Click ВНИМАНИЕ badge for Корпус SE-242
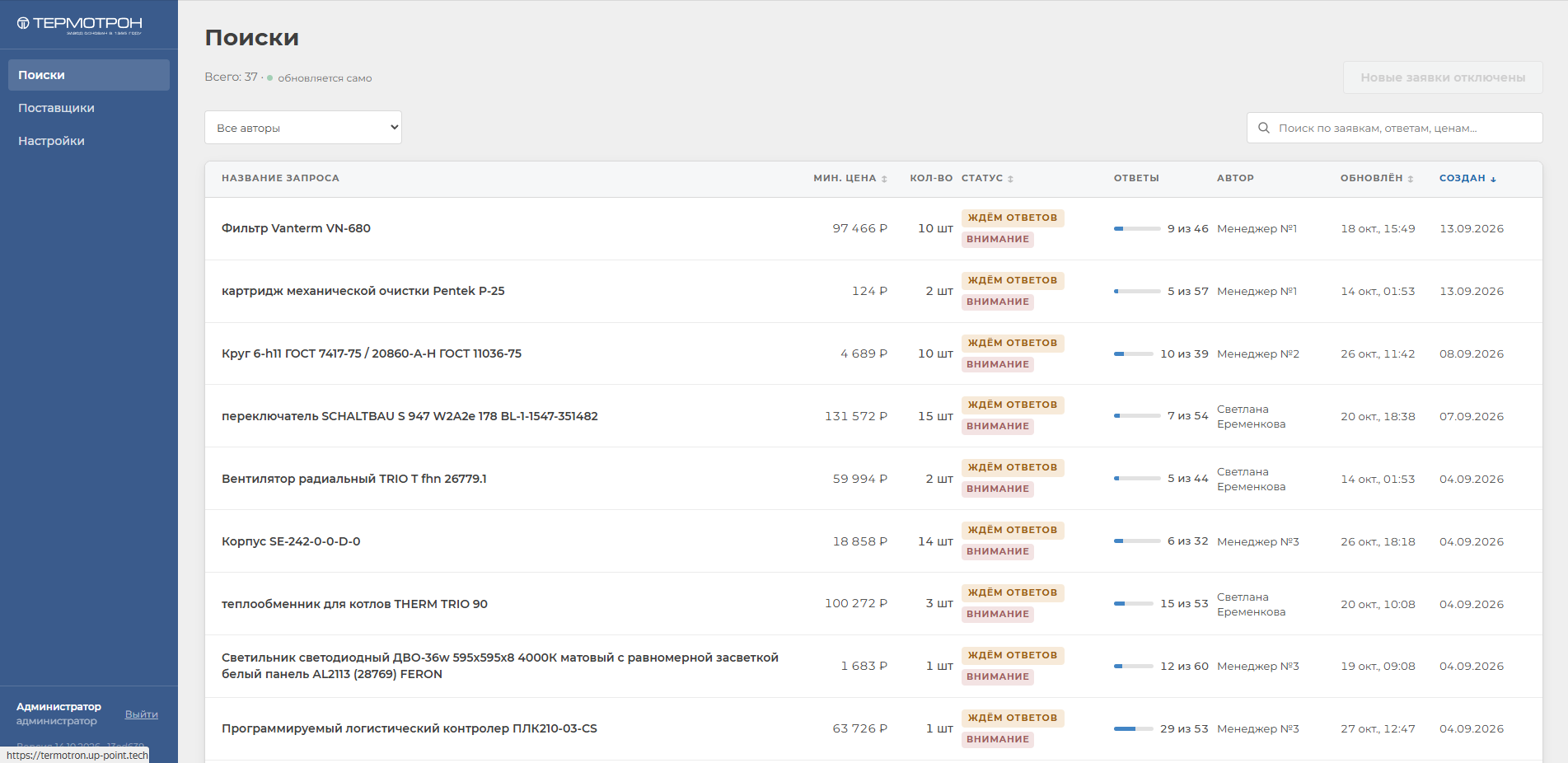Screen dimensions: 1568x763 click(x=998, y=551)
